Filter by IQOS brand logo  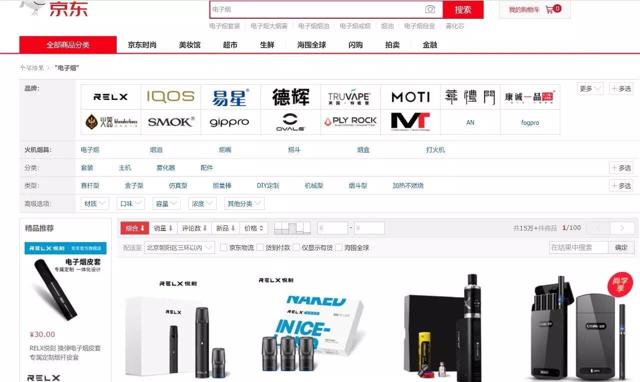[x=171, y=97]
